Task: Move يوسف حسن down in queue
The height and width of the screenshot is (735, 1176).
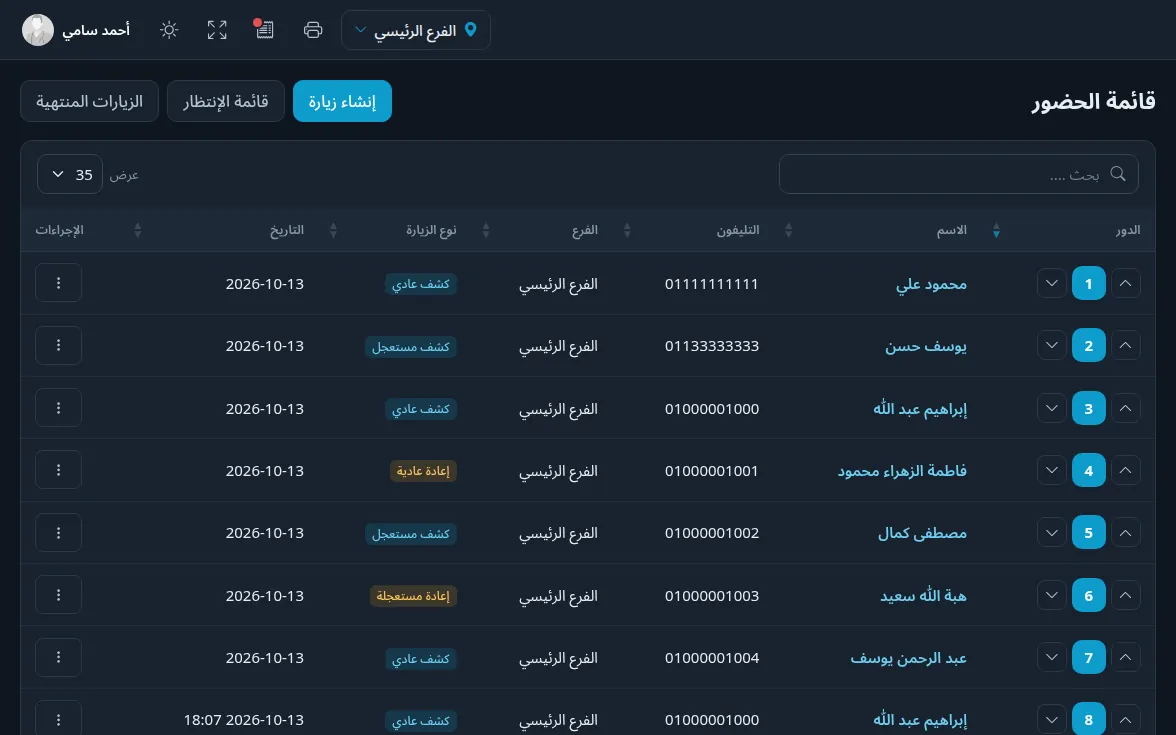Action: tap(1052, 346)
